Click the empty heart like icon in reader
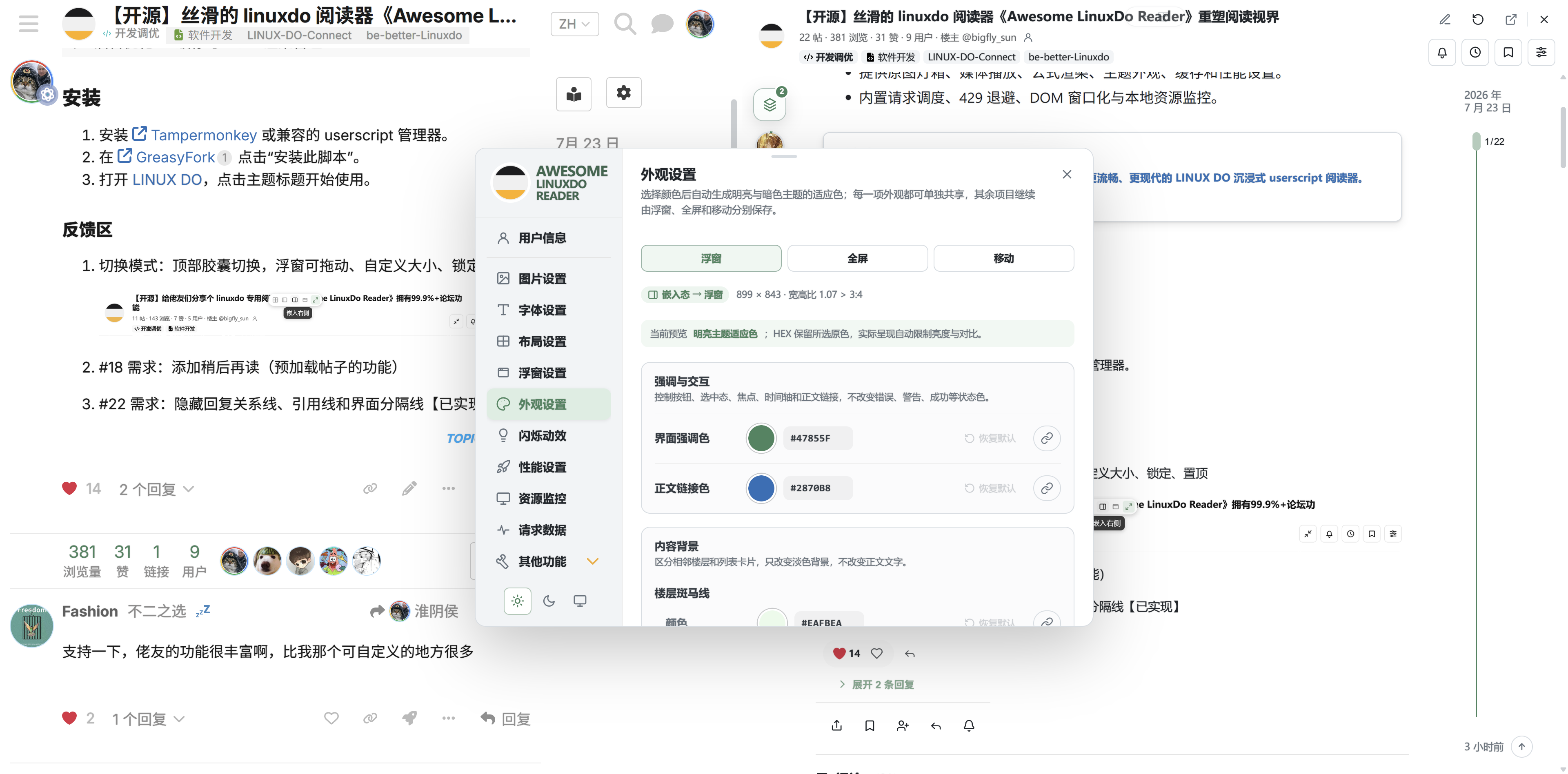 [x=876, y=653]
